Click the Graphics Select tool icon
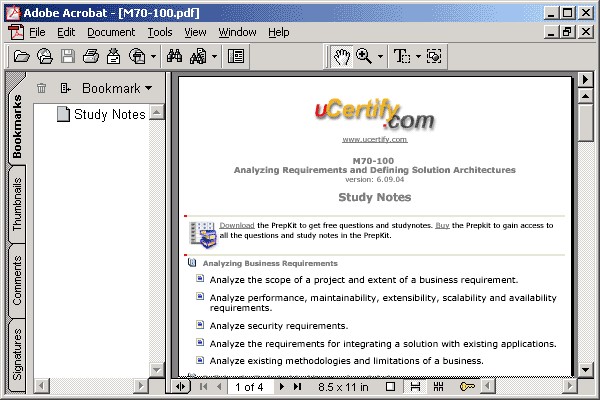This screenshot has width=600, height=400. coord(434,57)
